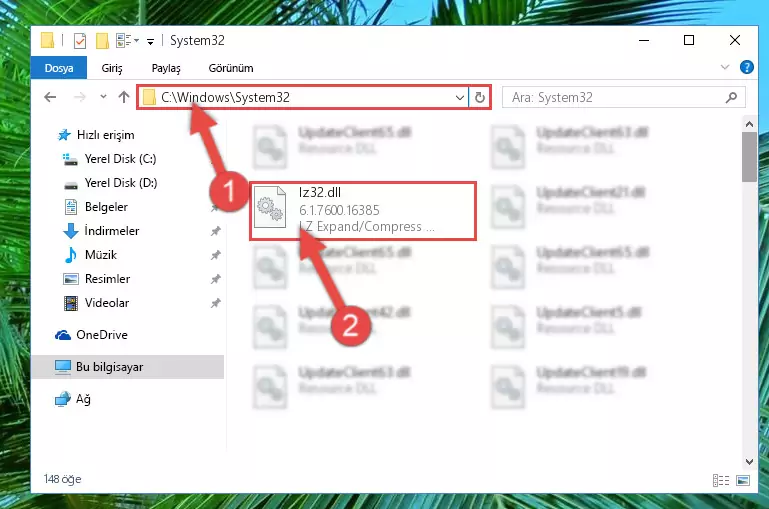Click the title bar folder icon

click(47, 40)
